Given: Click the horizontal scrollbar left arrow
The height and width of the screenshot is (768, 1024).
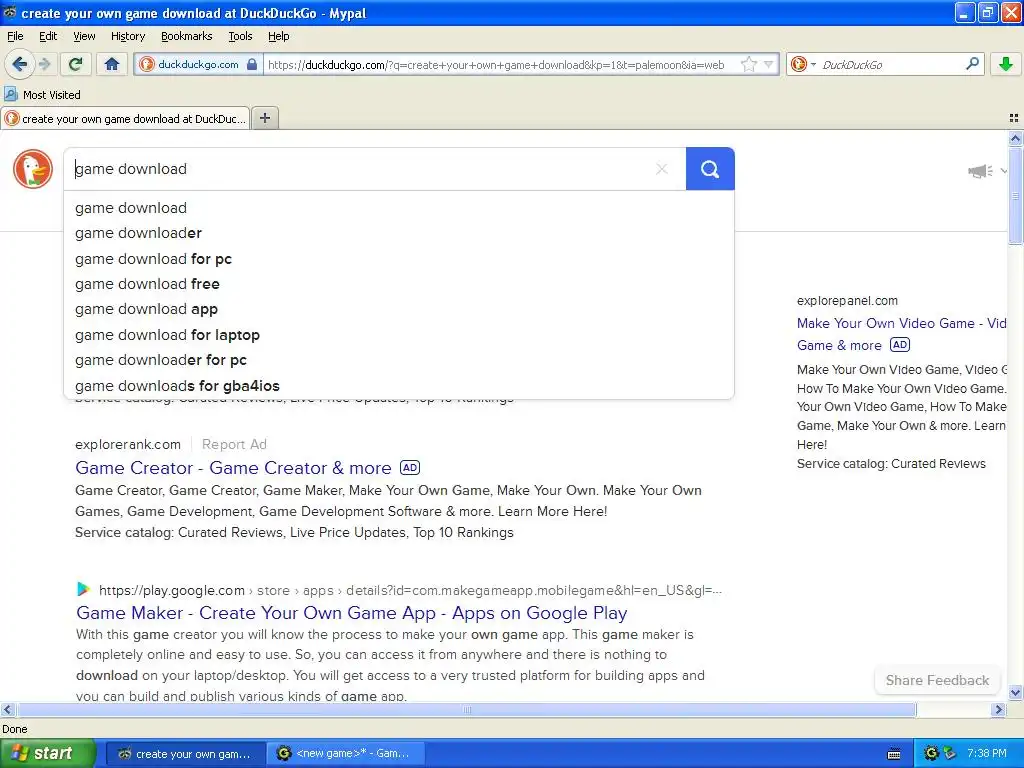Looking at the screenshot, I should (x=7, y=709).
